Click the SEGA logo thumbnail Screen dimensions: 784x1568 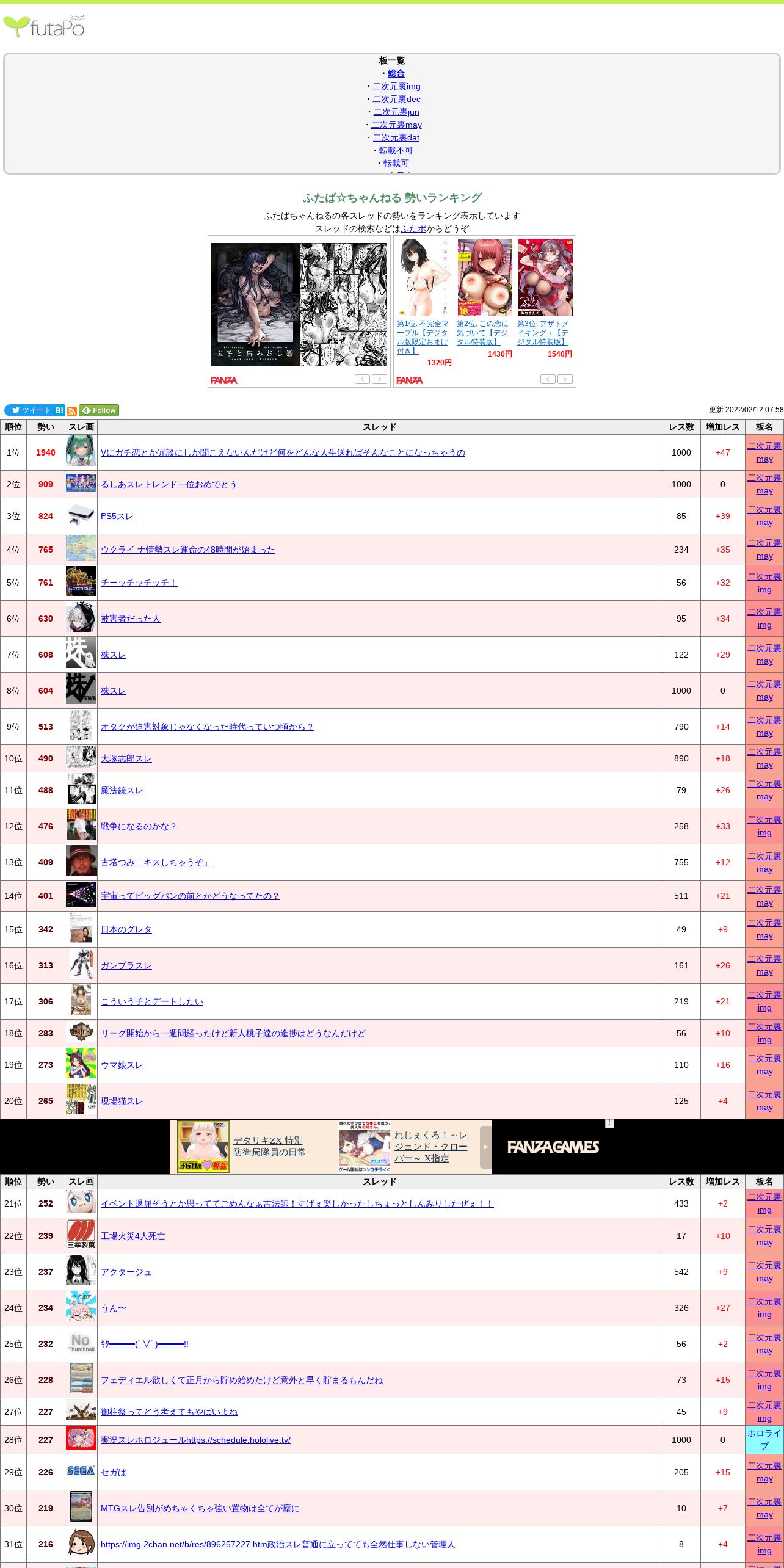[x=81, y=1471]
